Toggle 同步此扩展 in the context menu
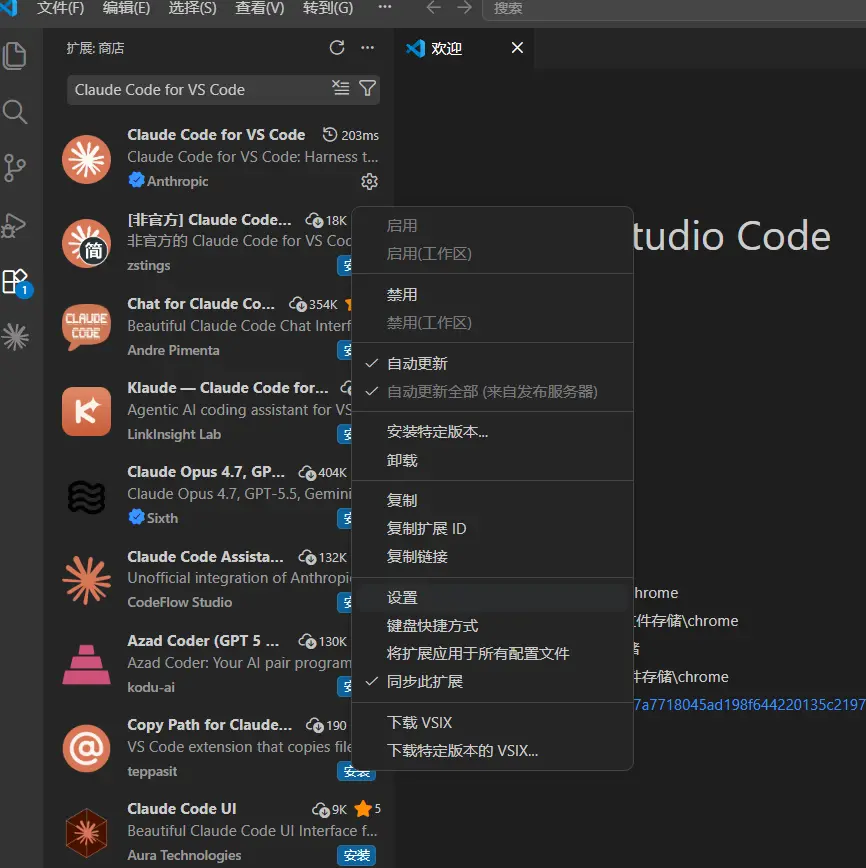This screenshot has width=866, height=868. coord(492,681)
